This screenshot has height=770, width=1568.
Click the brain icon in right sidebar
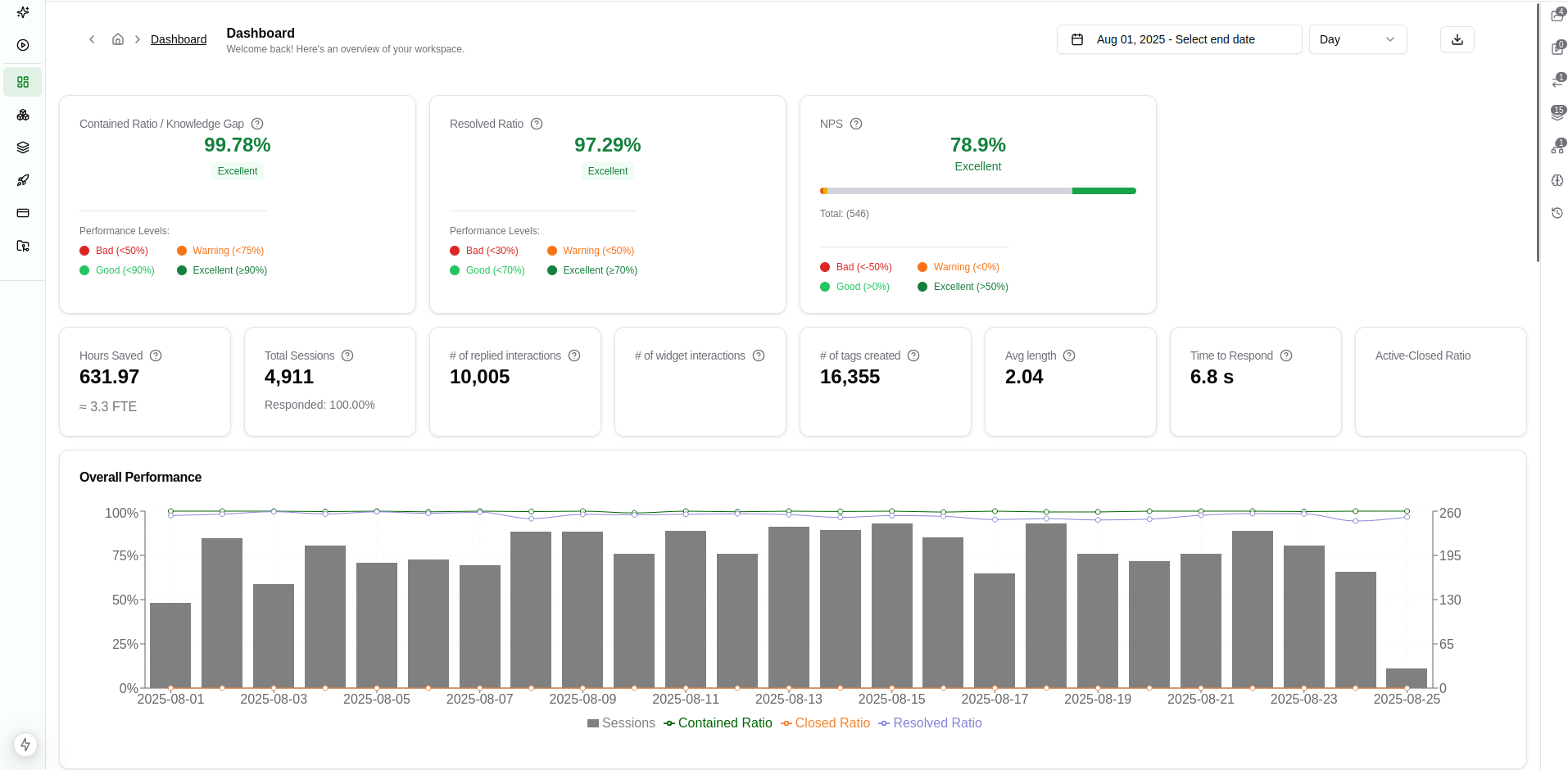(1557, 180)
